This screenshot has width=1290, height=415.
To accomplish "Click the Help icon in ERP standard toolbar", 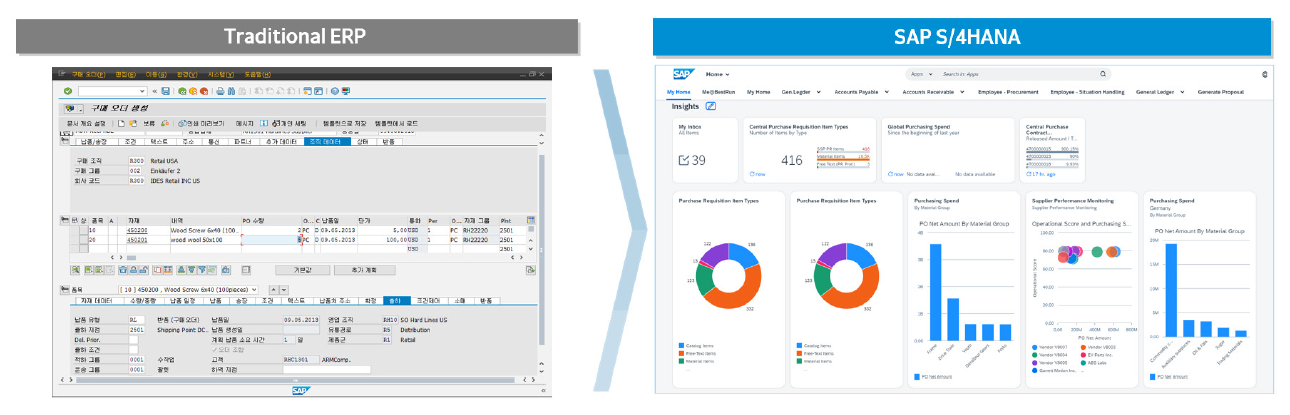I will 334,91.
